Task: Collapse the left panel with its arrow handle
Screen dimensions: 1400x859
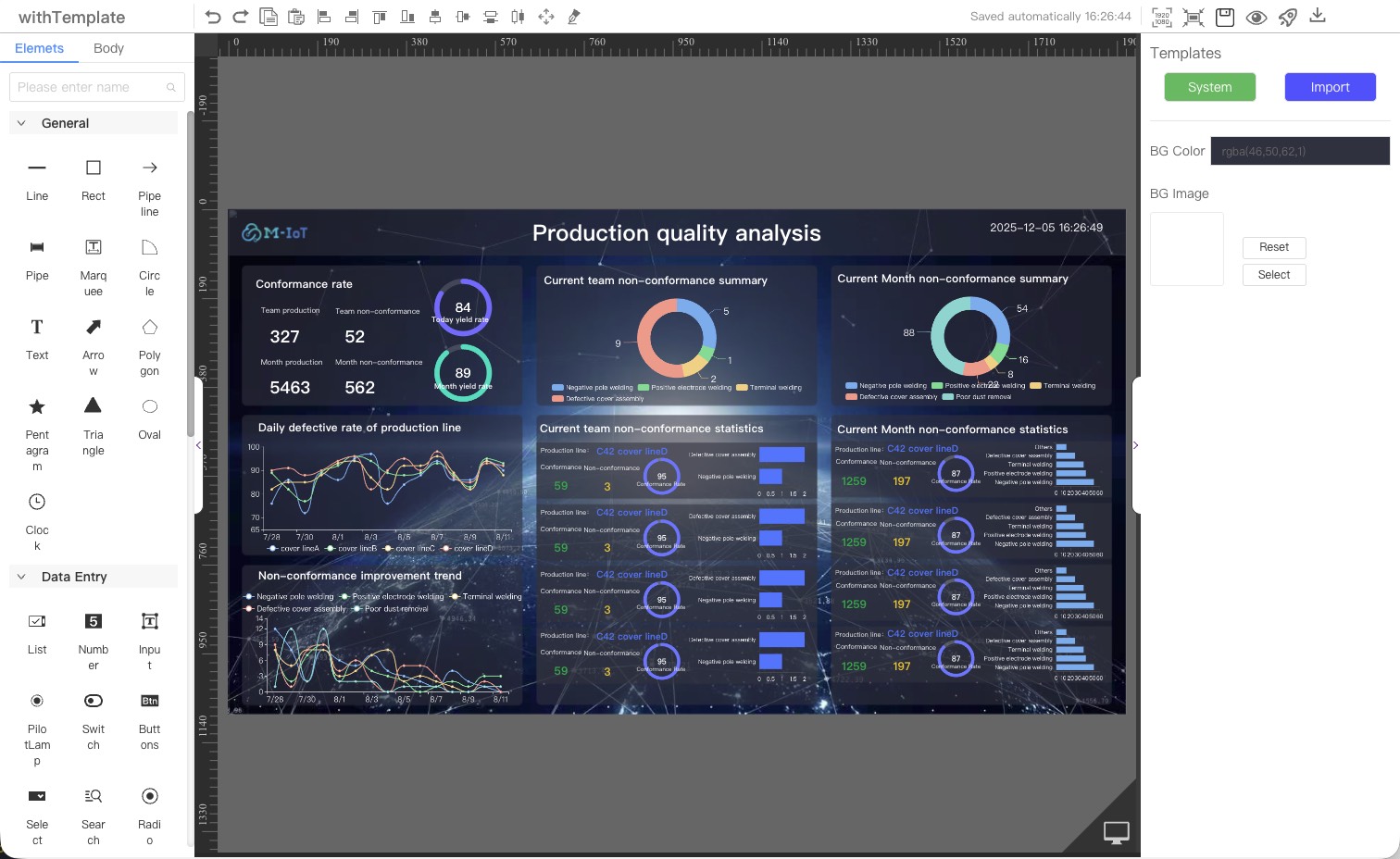Action: coord(198,445)
